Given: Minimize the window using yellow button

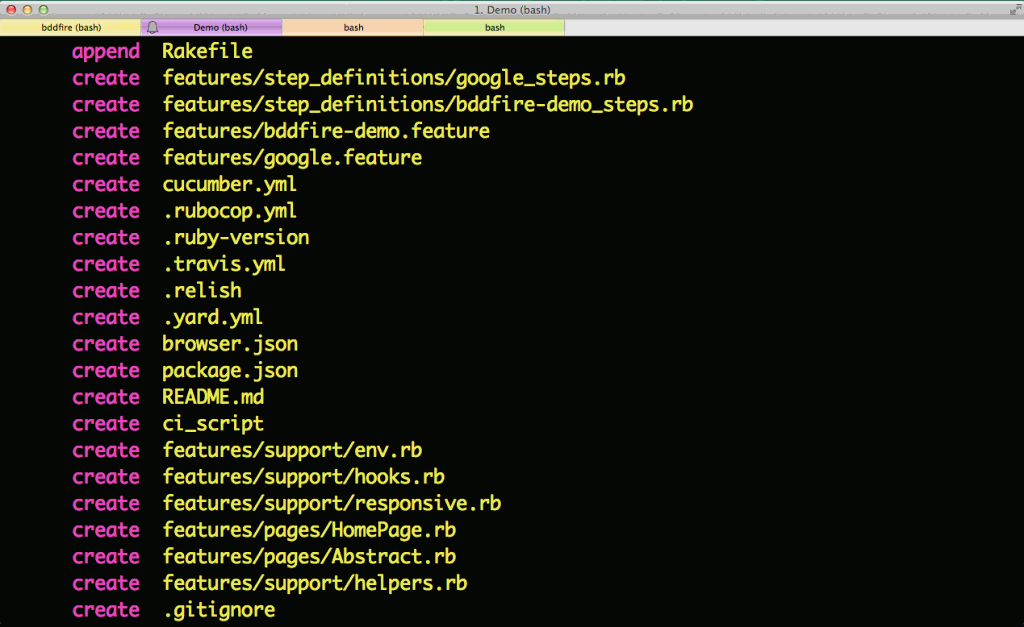Looking at the screenshot, I should [x=28, y=9].
